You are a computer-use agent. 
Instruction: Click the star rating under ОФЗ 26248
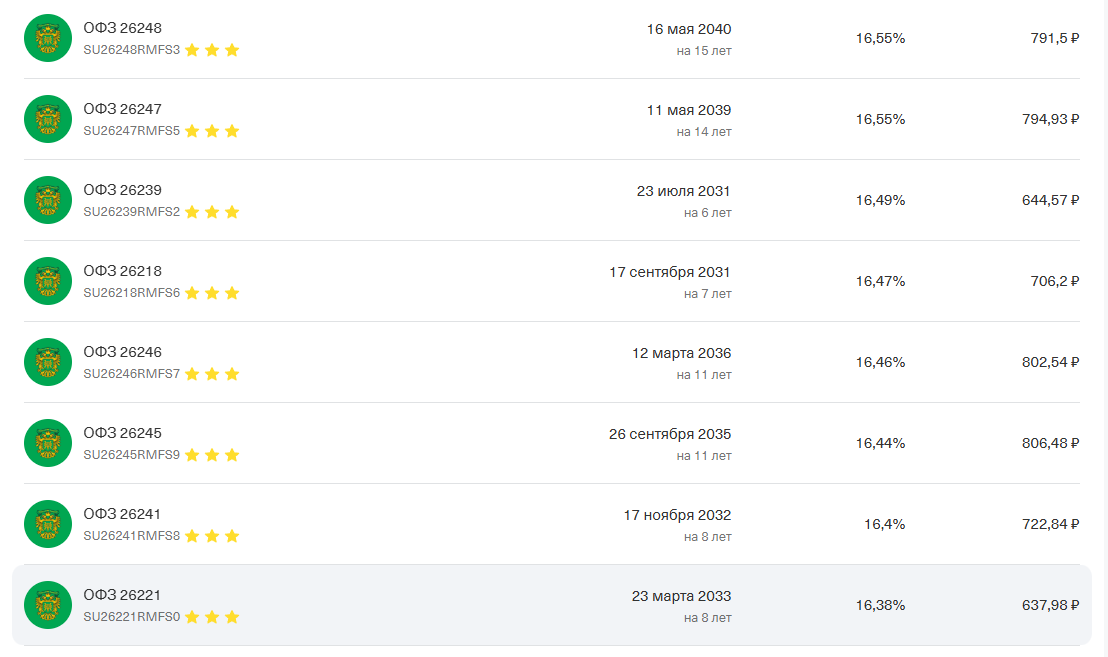[x=212, y=50]
